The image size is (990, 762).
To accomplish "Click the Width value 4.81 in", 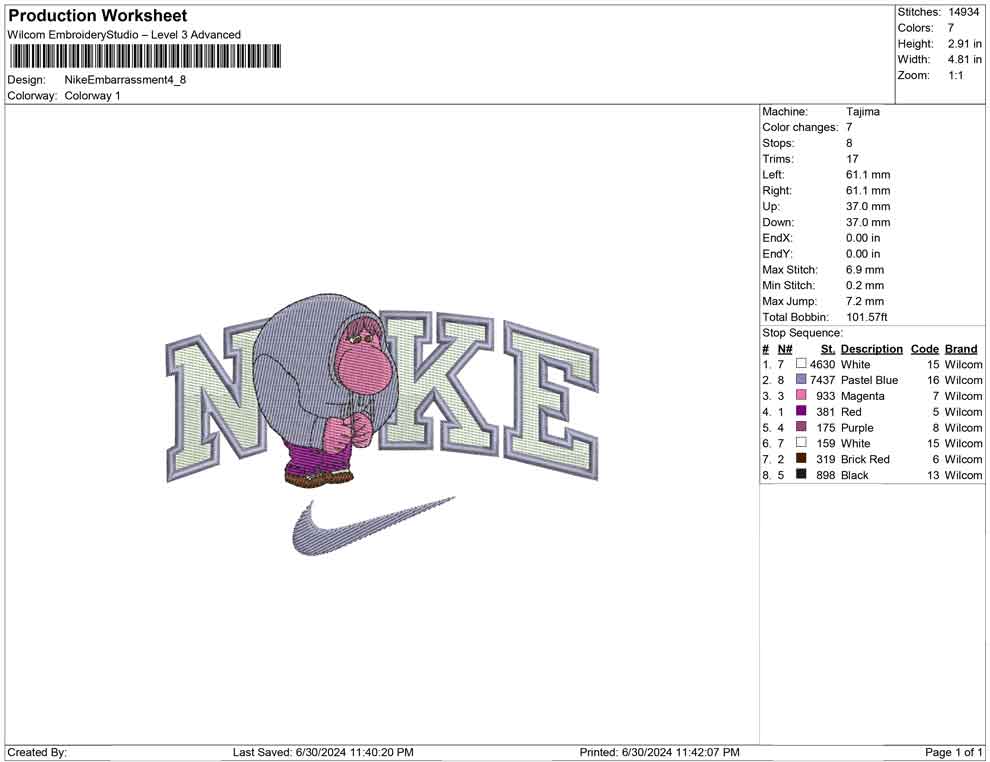I will (964, 59).
